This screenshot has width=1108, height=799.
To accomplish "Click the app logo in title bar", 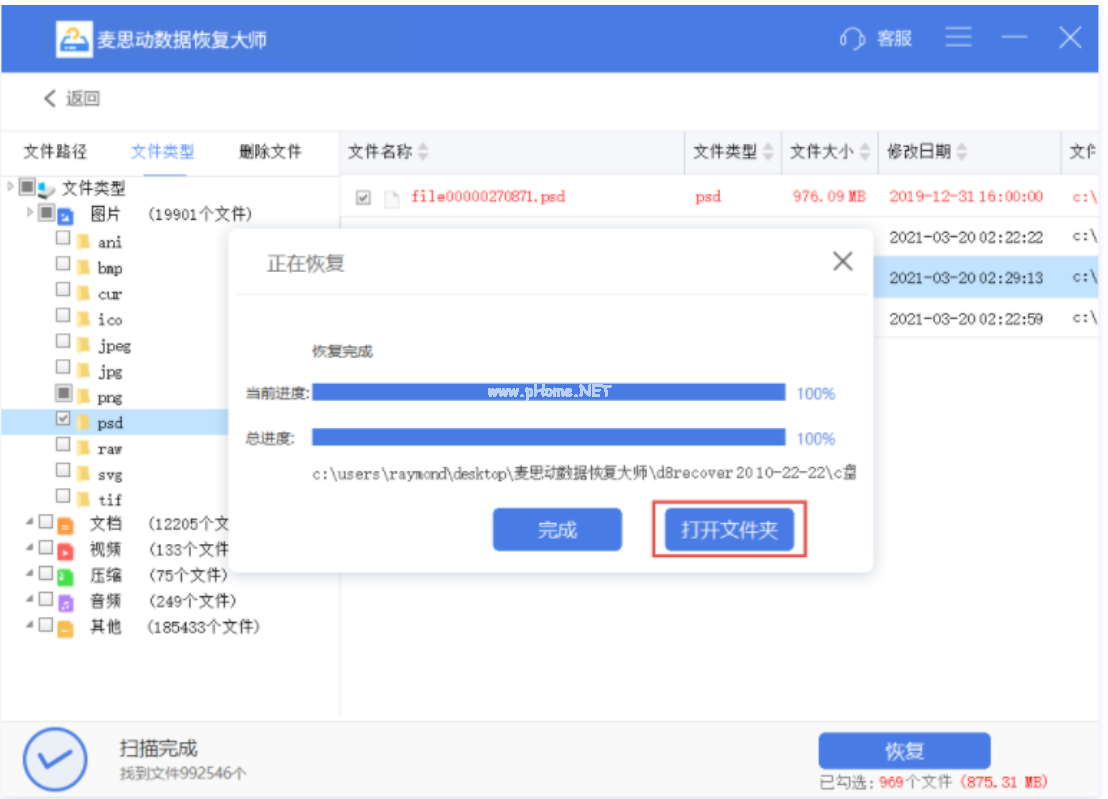I will pos(73,40).
